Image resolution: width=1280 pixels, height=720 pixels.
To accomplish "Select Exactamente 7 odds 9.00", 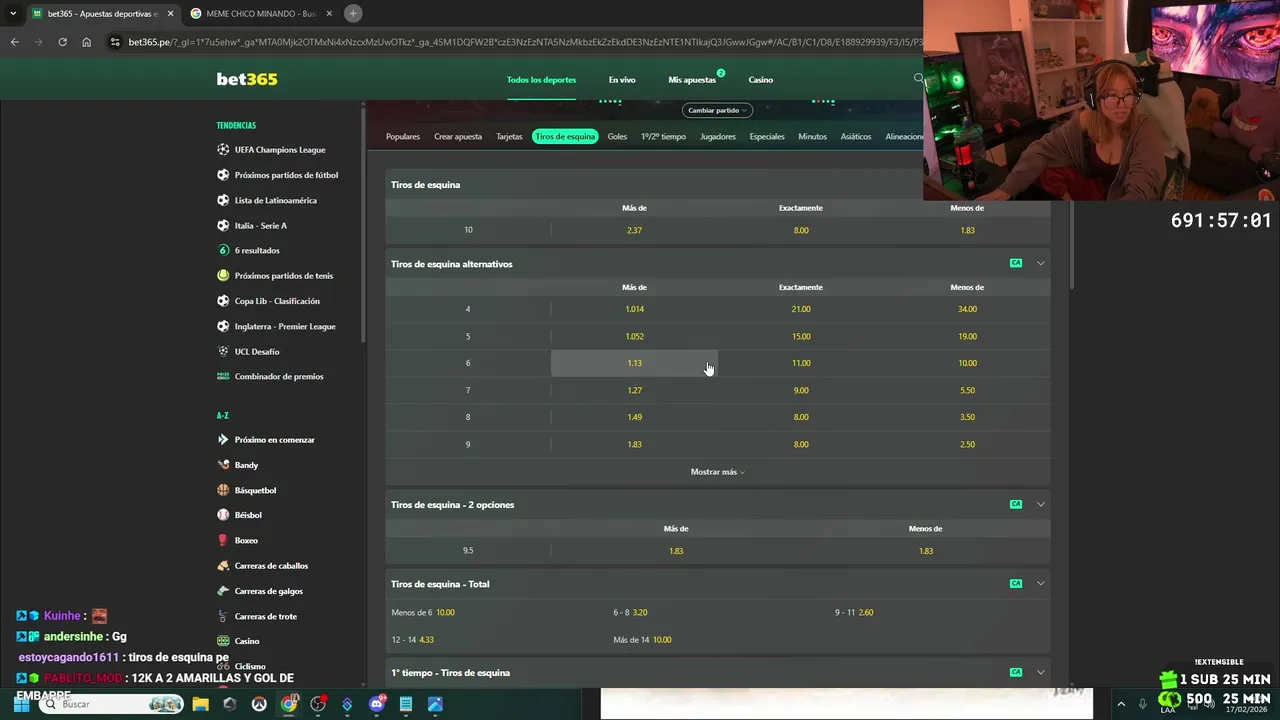I will pyautogui.click(x=801, y=390).
